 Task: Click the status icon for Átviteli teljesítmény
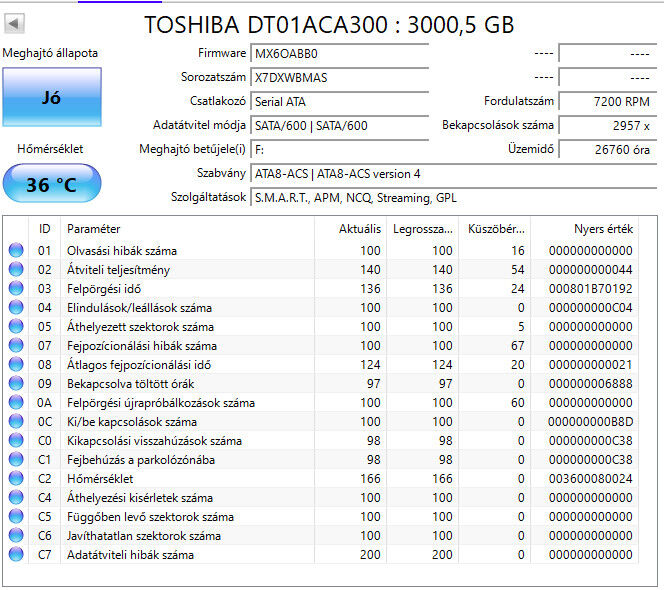[16, 269]
